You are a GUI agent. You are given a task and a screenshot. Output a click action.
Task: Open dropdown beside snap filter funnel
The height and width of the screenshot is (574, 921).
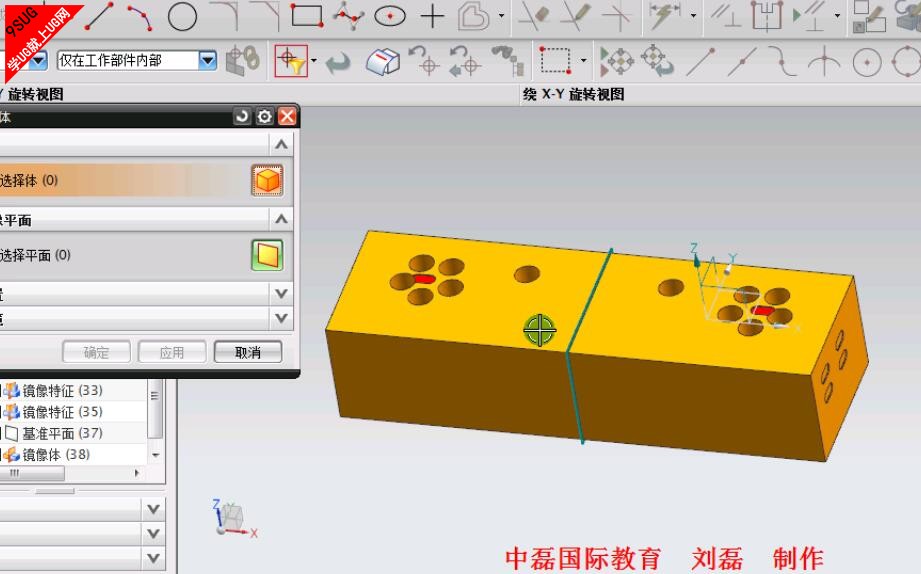pyautogui.click(x=314, y=61)
